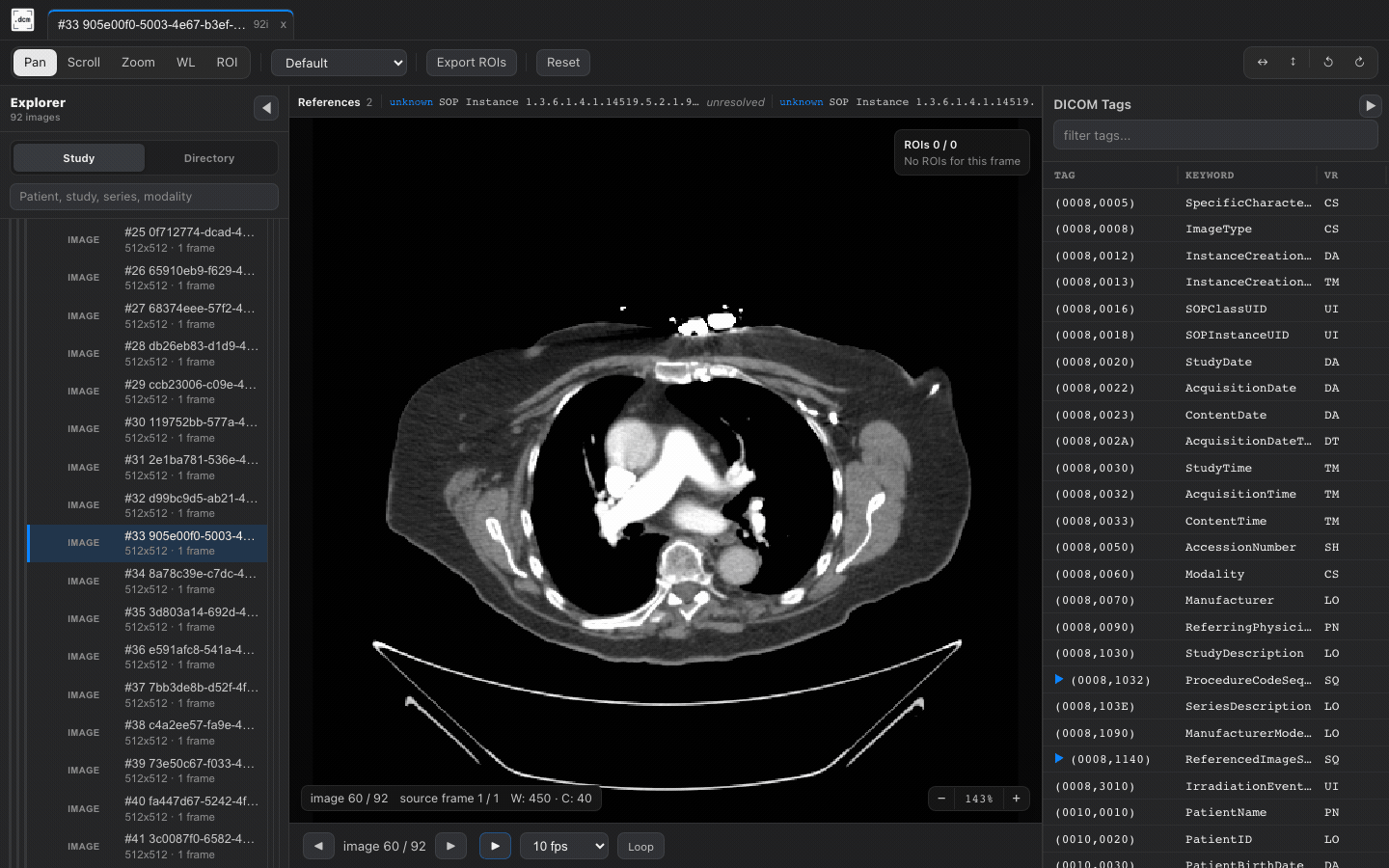Select image #38 c4a2ee57 in list
This screenshot has height=868, width=1389.
[x=147, y=733]
